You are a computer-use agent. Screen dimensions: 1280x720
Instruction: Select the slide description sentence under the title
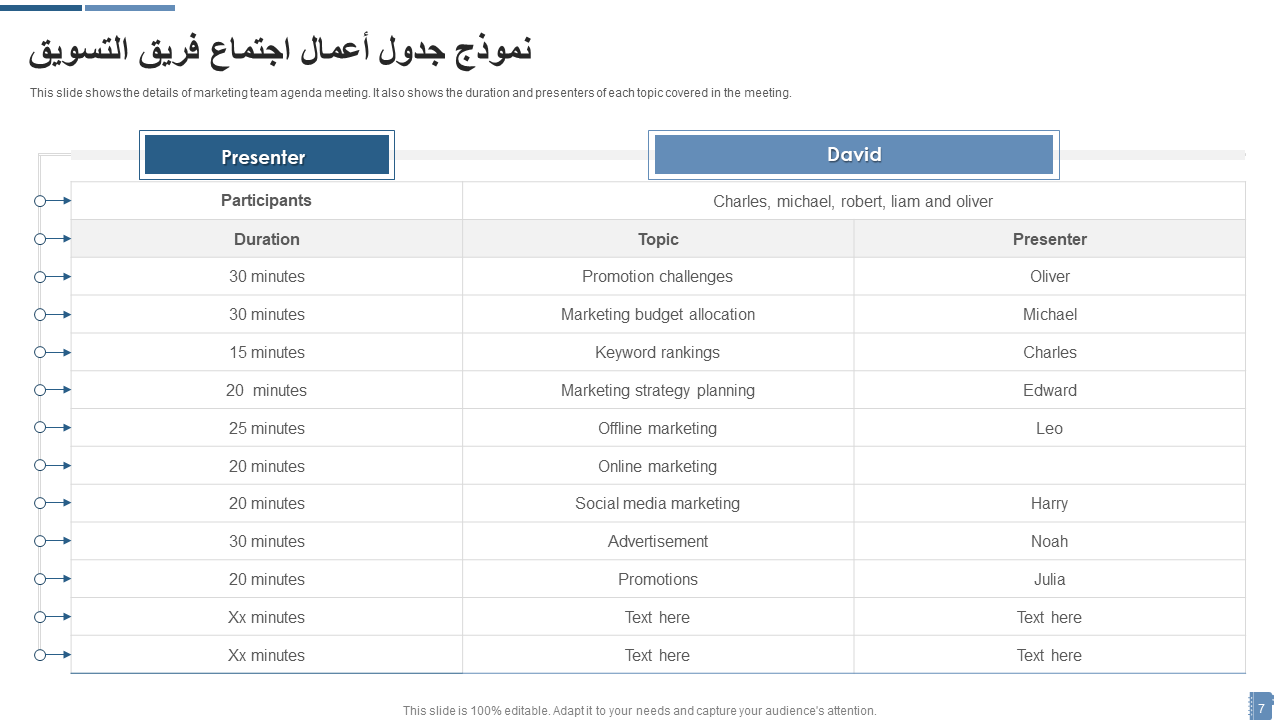tap(410, 93)
